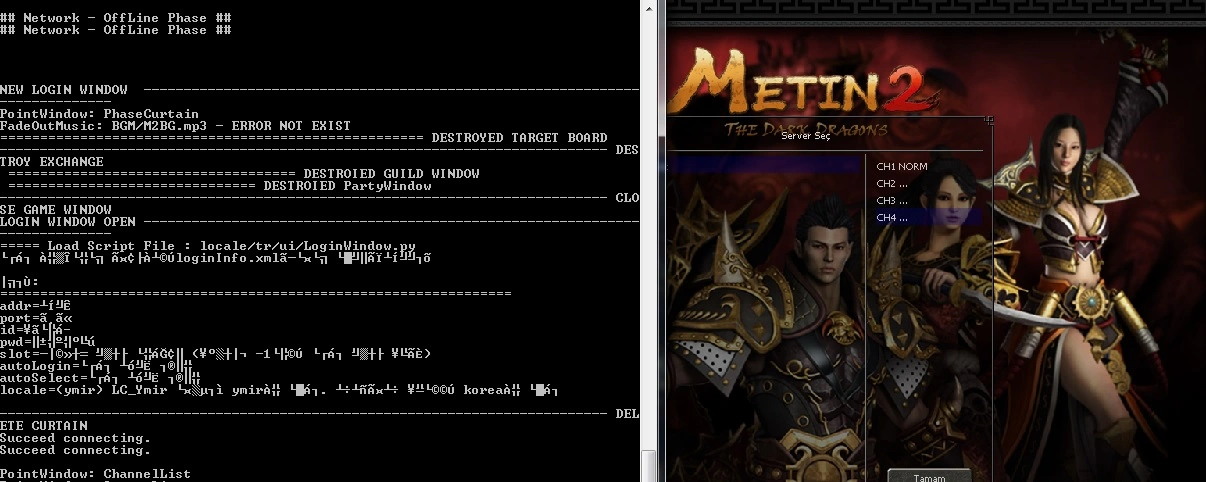Close the Server Seç dialog corner icon
Screen dimensions: 1206x482
[x=989, y=120]
